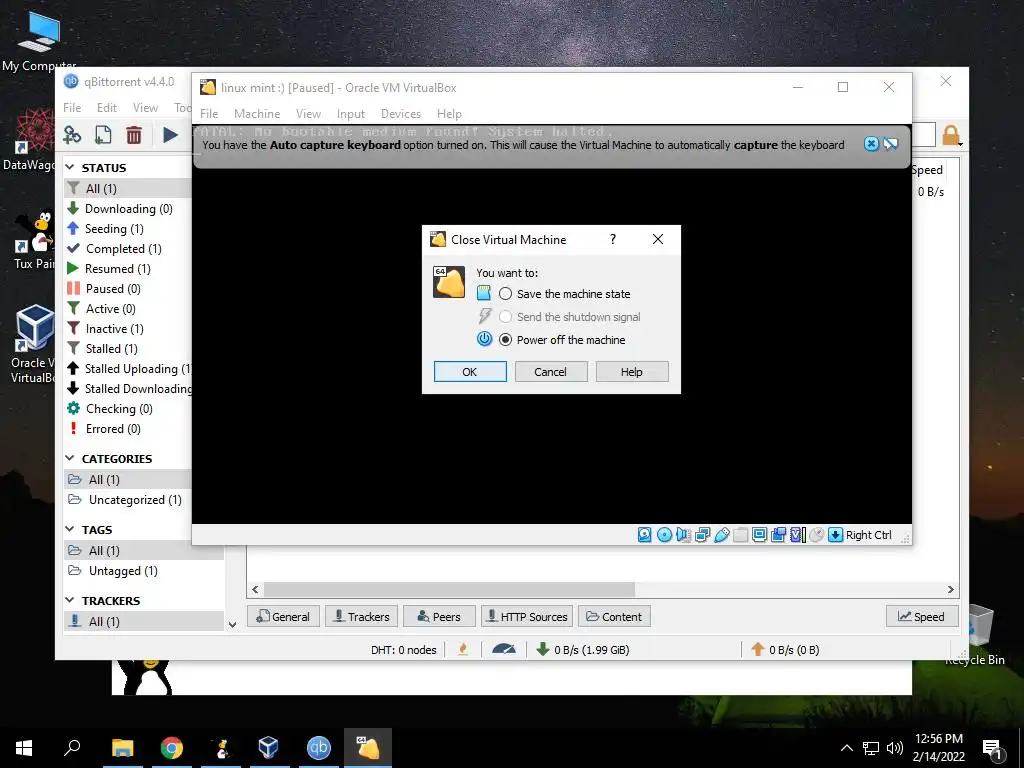
Task: Click the orange lock icon in qBittorrent
Action: (951, 135)
